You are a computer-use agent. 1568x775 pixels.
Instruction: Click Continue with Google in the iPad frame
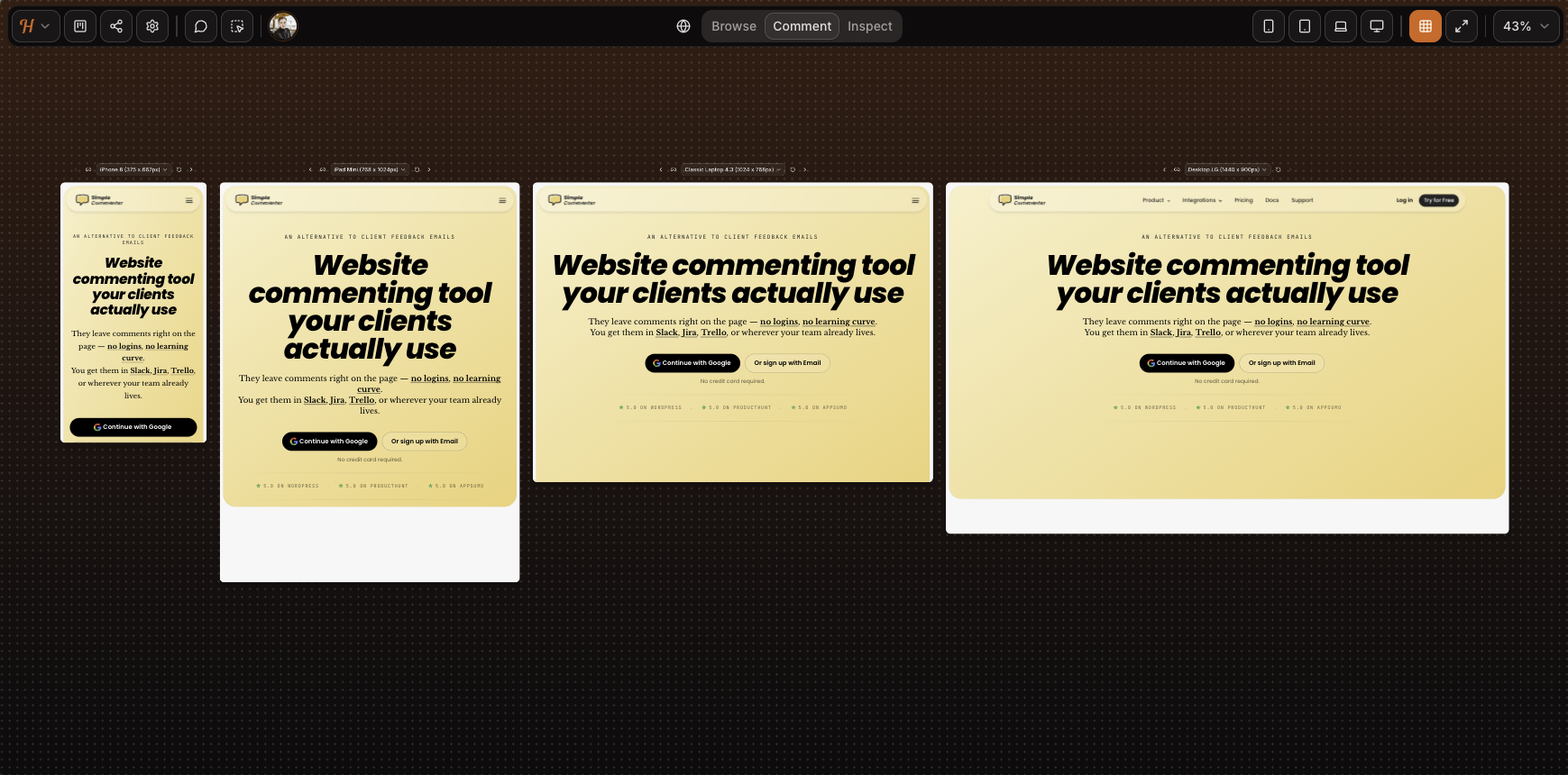point(329,441)
